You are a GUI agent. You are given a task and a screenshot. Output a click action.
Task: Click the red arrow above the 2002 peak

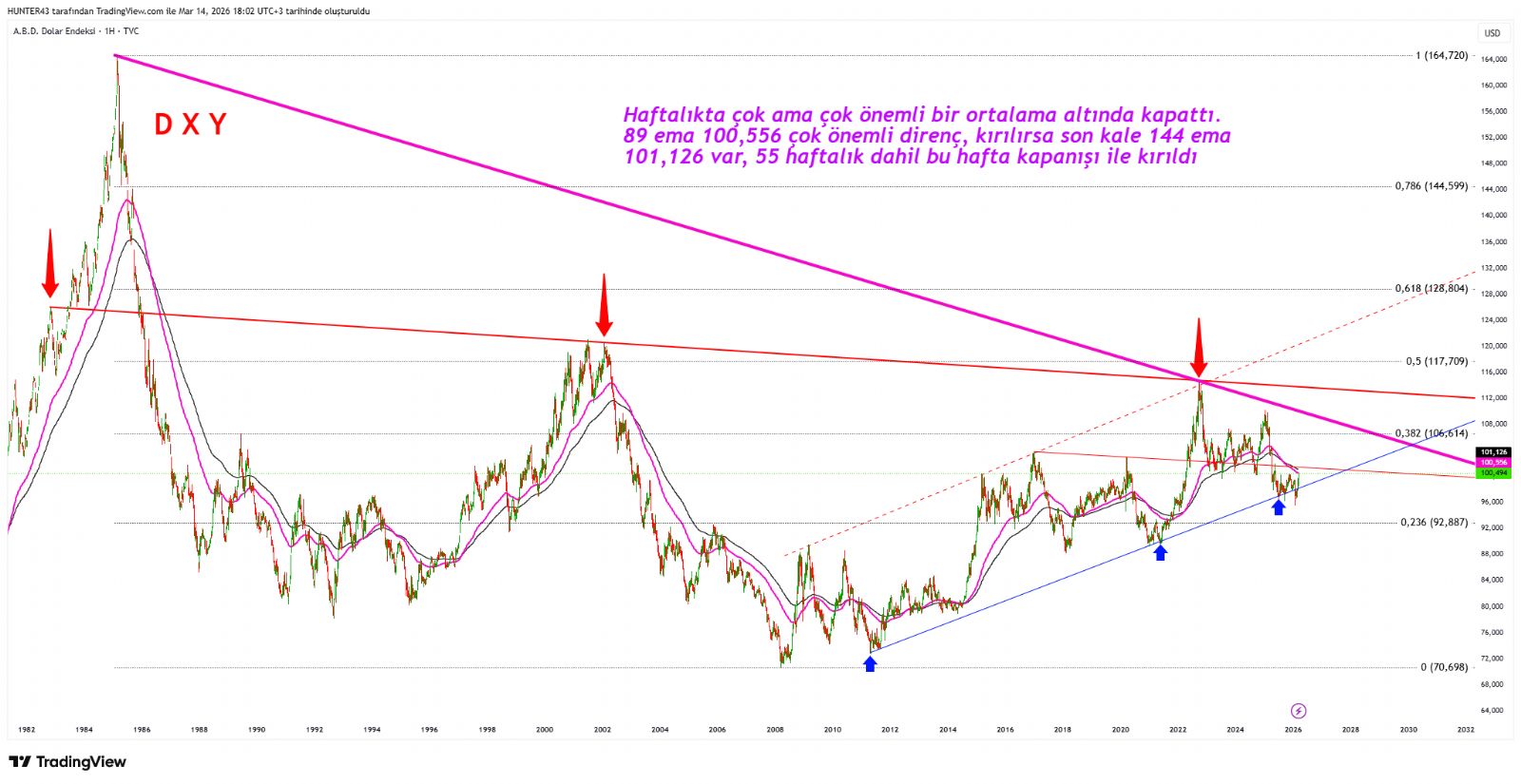(x=603, y=304)
